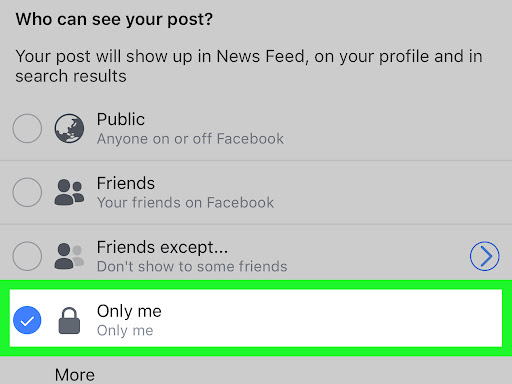Toggle the Only me checked radio button
The width and height of the screenshot is (512, 384).
27,320
